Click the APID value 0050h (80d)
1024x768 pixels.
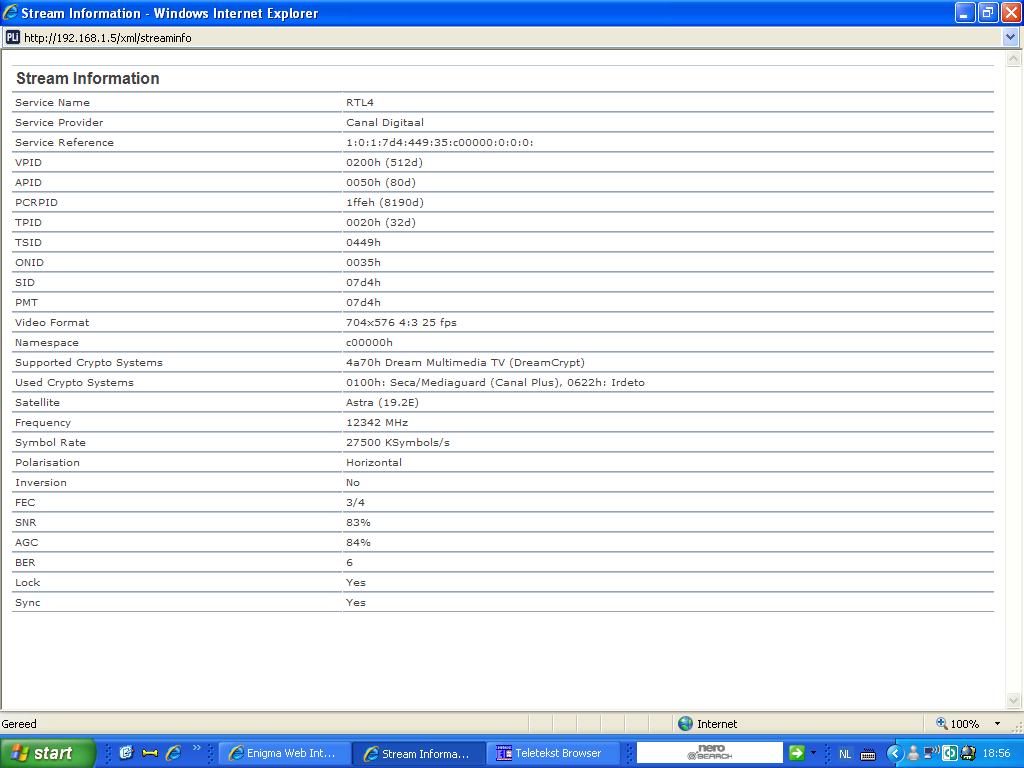point(381,183)
